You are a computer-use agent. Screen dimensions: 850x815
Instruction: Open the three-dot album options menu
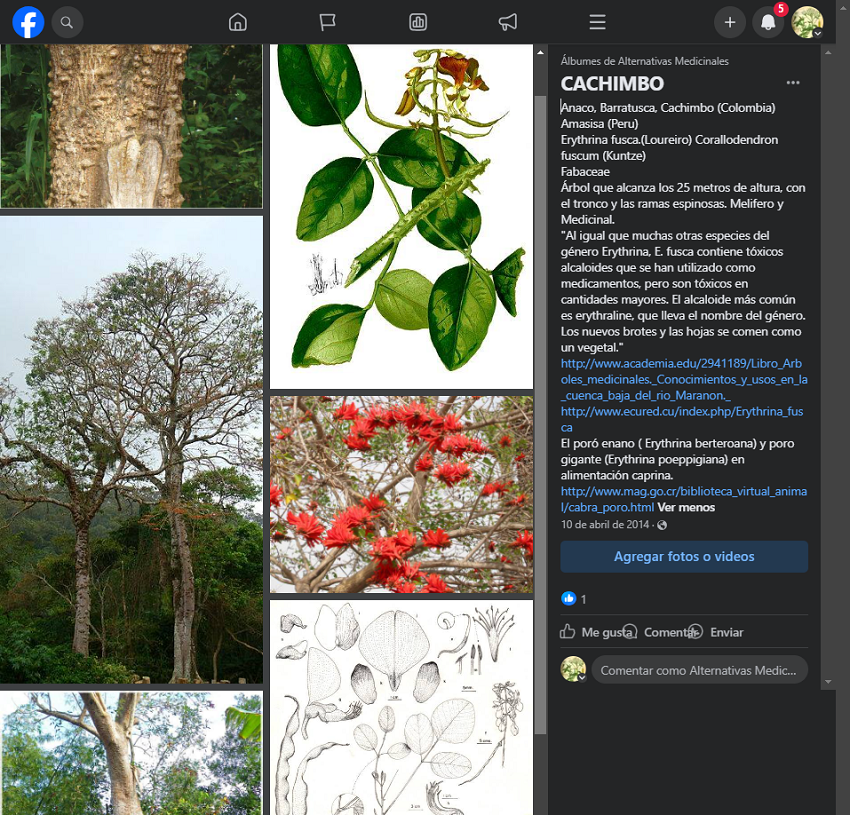click(793, 83)
